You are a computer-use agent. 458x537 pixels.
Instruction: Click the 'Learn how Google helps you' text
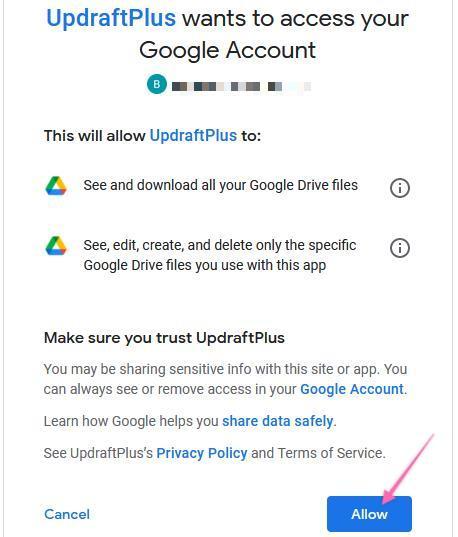[131, 421]
